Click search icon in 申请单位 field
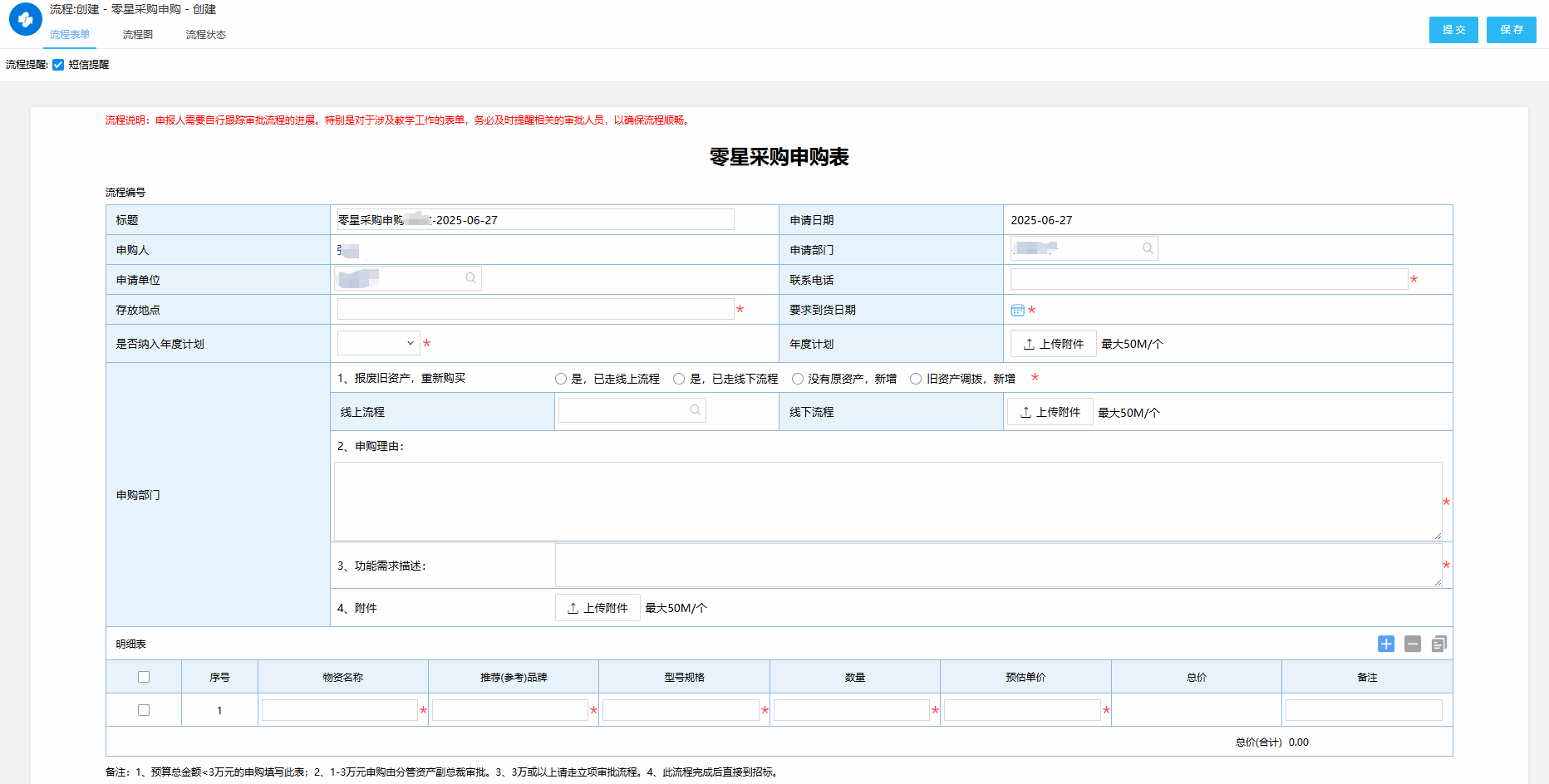1549x784 pixels. click(x=471, y=278)
